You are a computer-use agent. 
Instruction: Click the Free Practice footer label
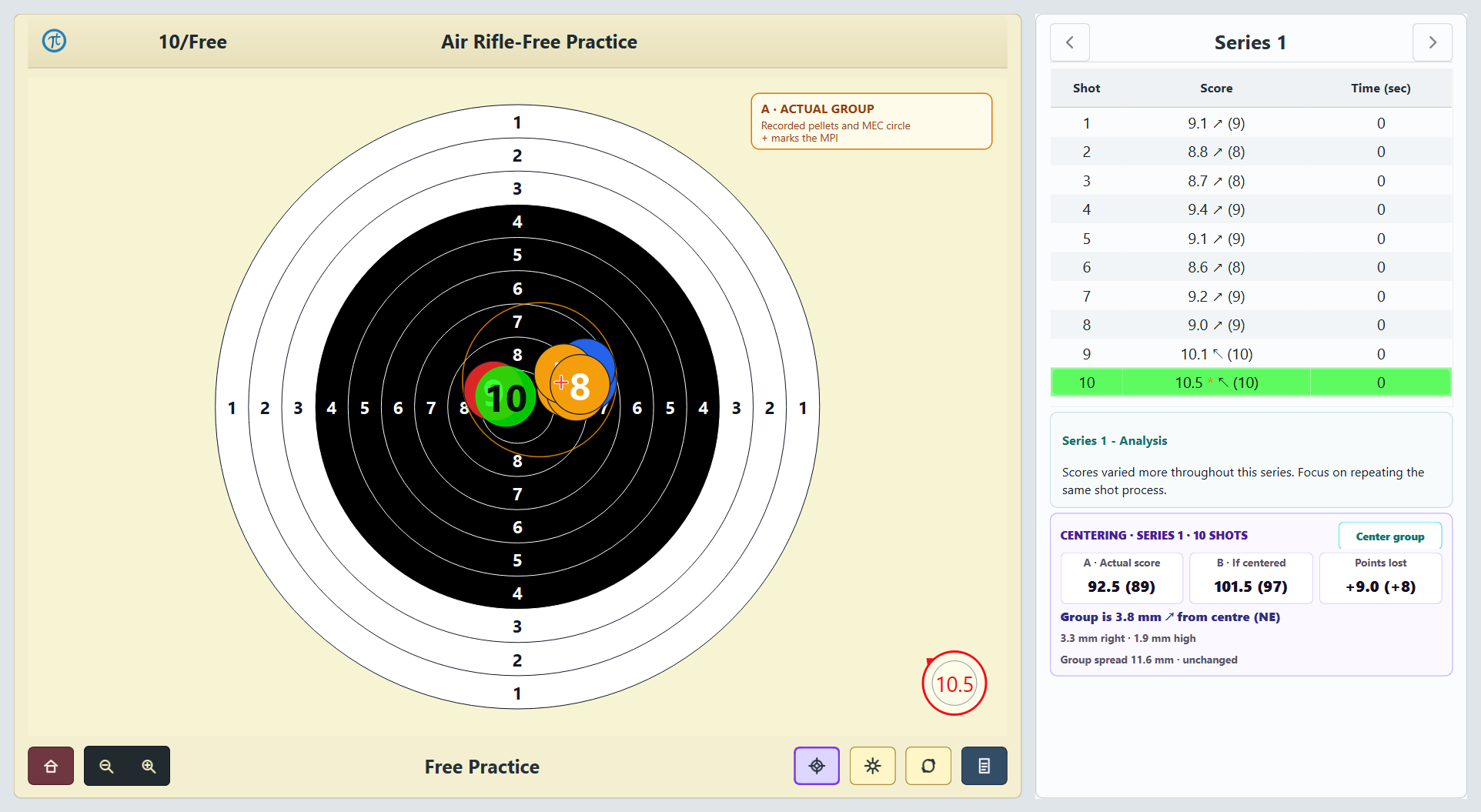(x=482, y=767)
